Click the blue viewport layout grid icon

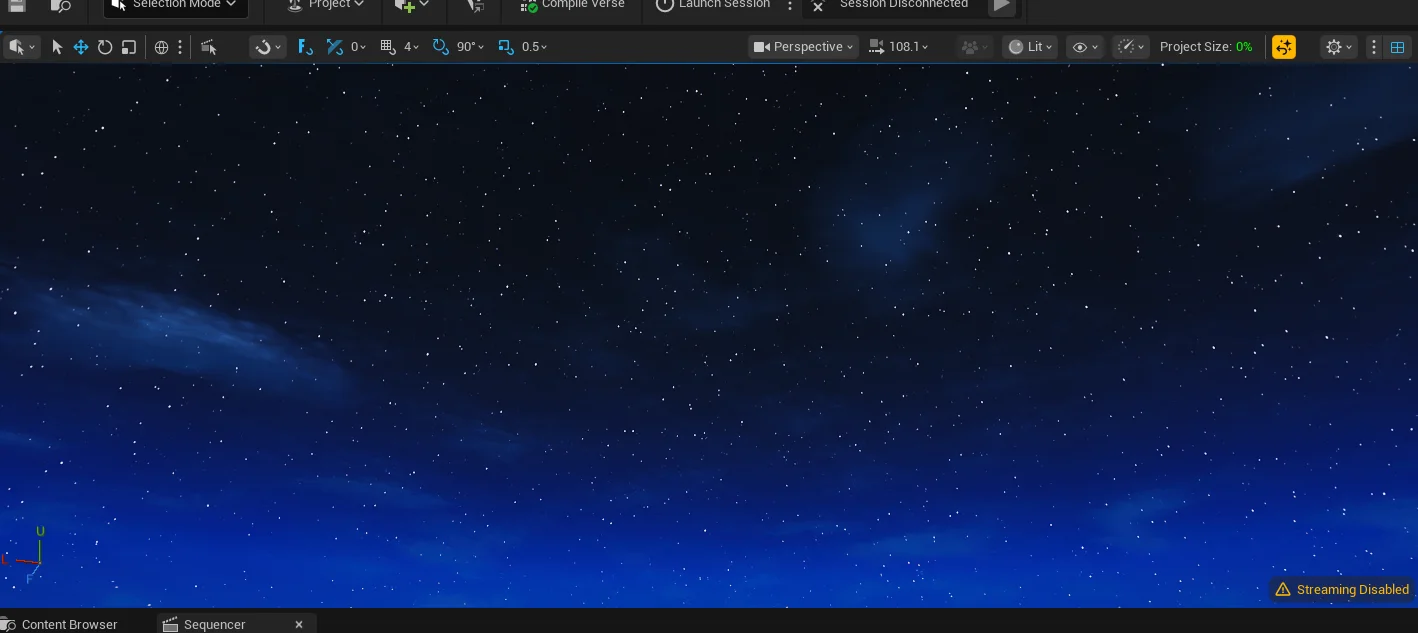tap(1398, 47)
